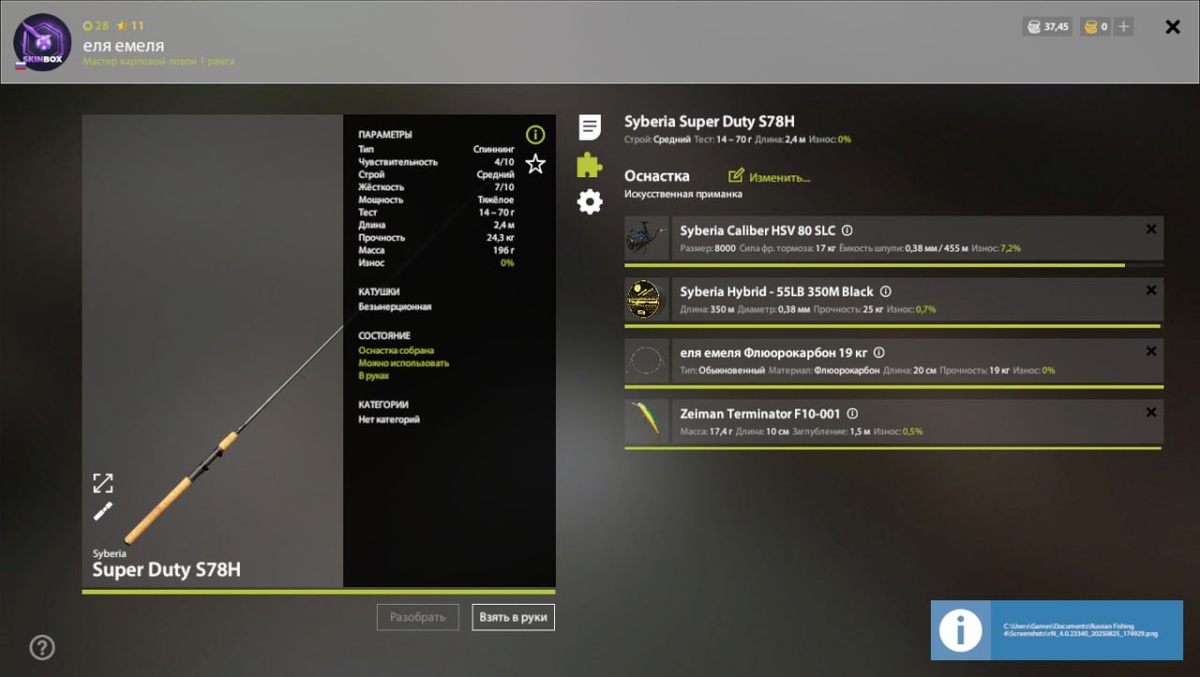Click the Искусственная приманка label
This screenshot has width=1200, height=677.
click(683, 194)
